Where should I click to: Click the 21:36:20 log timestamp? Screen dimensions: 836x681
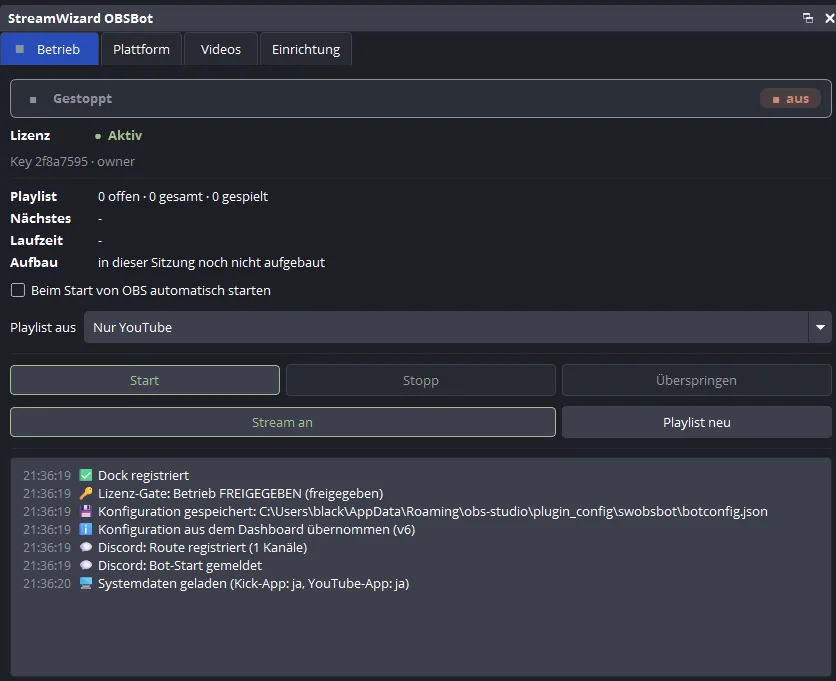[47, 583]
